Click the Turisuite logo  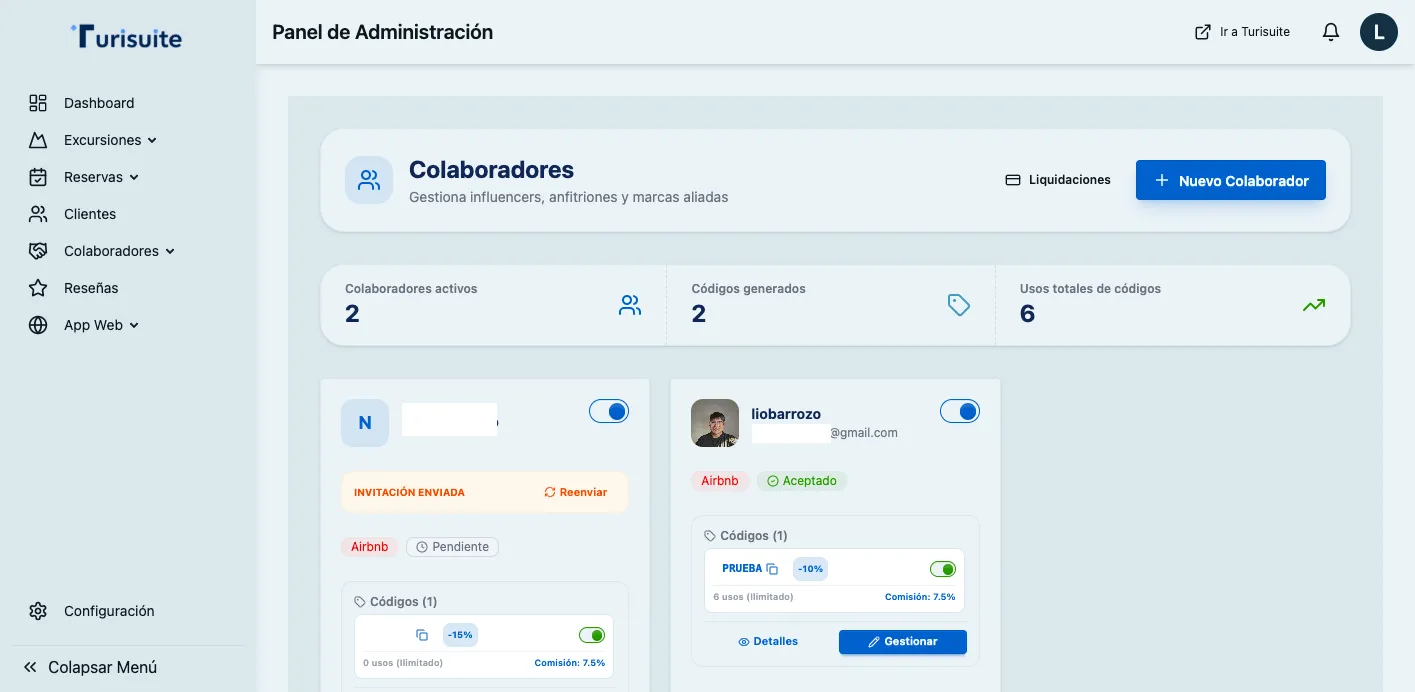(x=127, y=37)
